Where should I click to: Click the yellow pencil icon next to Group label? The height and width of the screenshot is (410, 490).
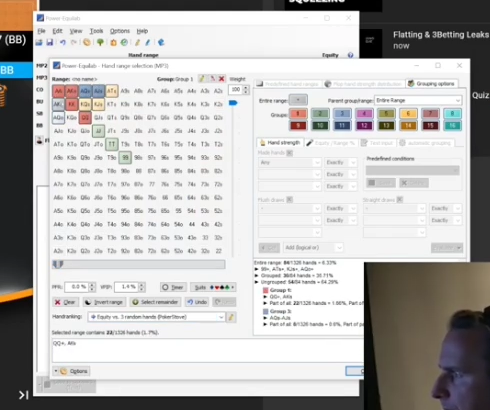[202, 79]
